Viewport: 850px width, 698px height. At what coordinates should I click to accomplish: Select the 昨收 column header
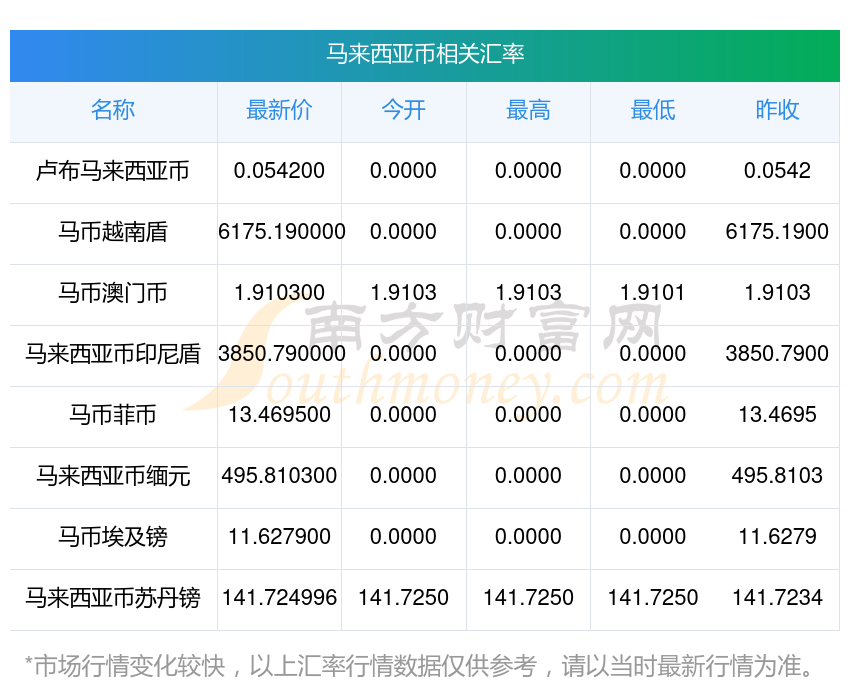tap(777, 110)
